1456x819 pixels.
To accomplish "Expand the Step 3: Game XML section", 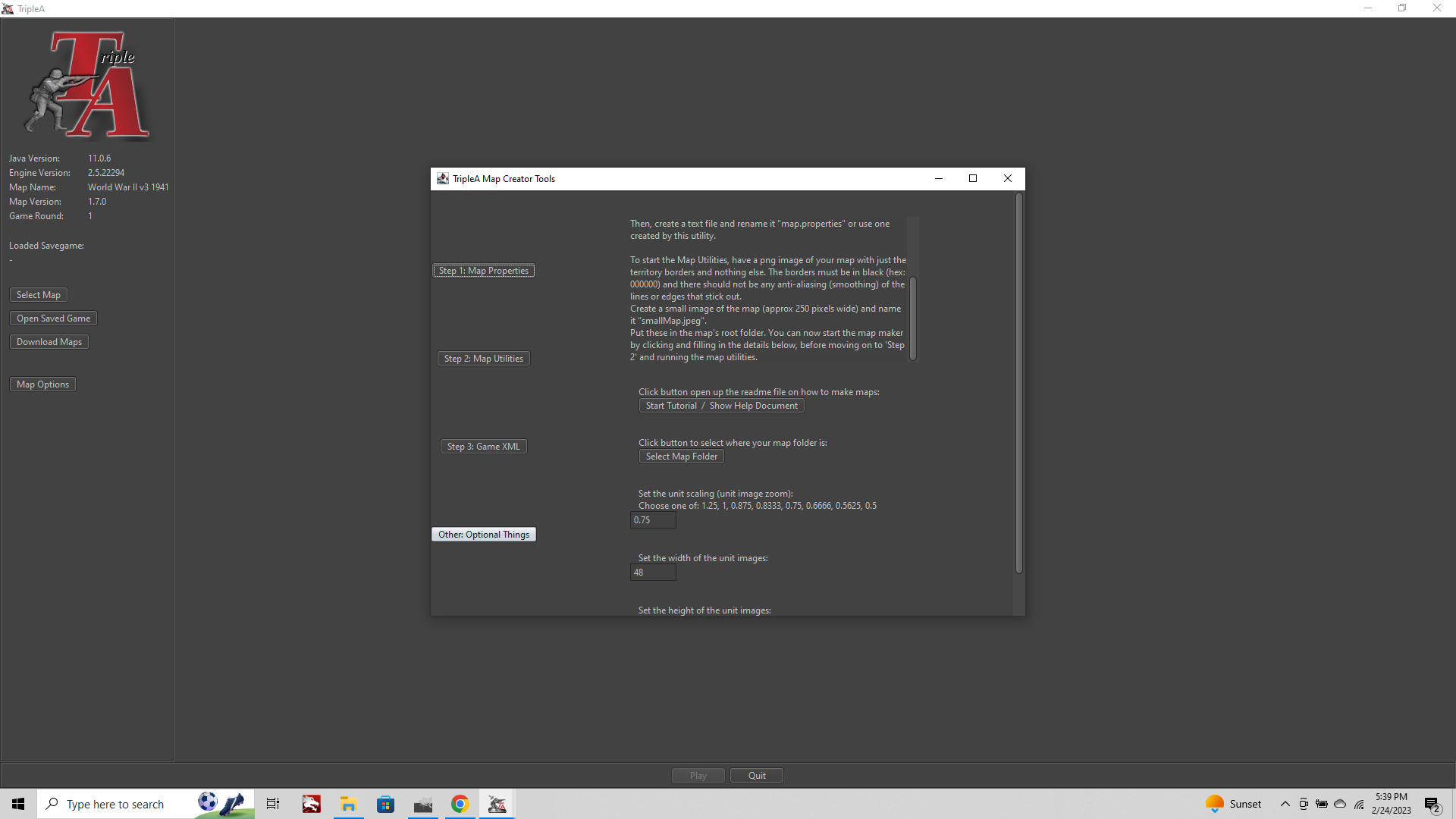I will [484, 446].
